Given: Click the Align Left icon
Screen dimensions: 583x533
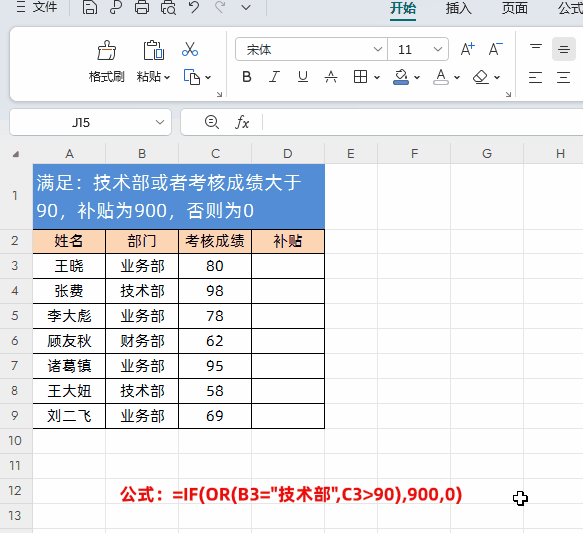Looking at the screenshot, I should (535, 77).
